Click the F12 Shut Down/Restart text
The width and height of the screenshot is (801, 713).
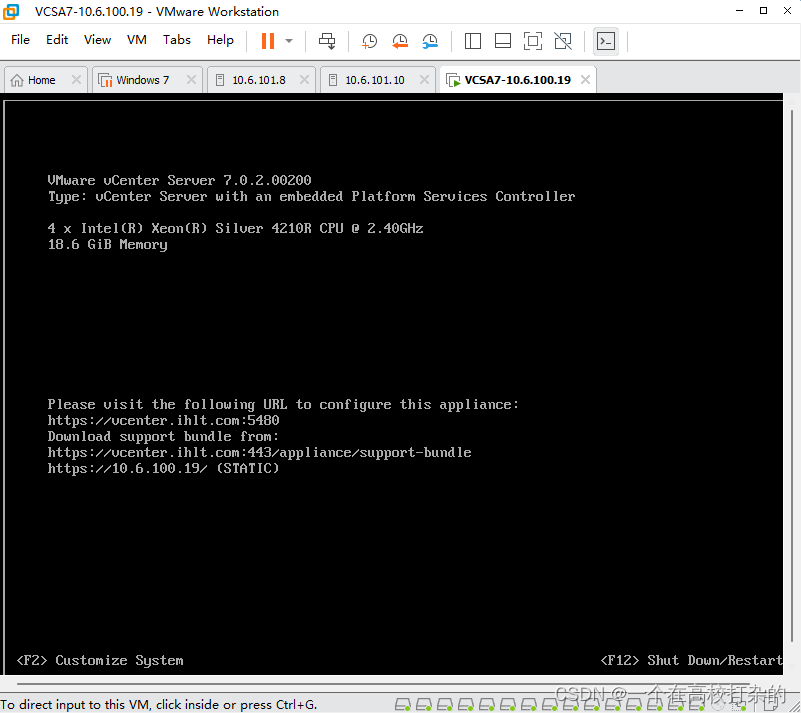(691, 660)
